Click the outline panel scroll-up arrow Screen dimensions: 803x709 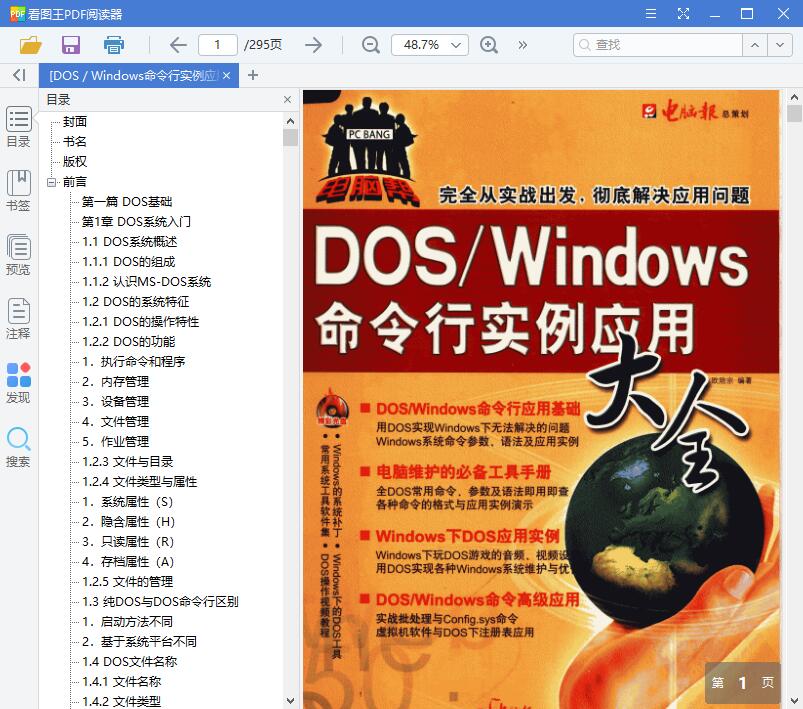click(x=290, y=121)
